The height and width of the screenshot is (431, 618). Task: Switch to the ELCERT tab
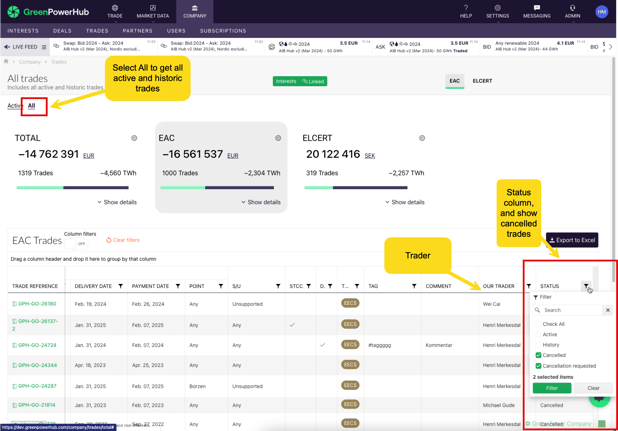point(482,81)
